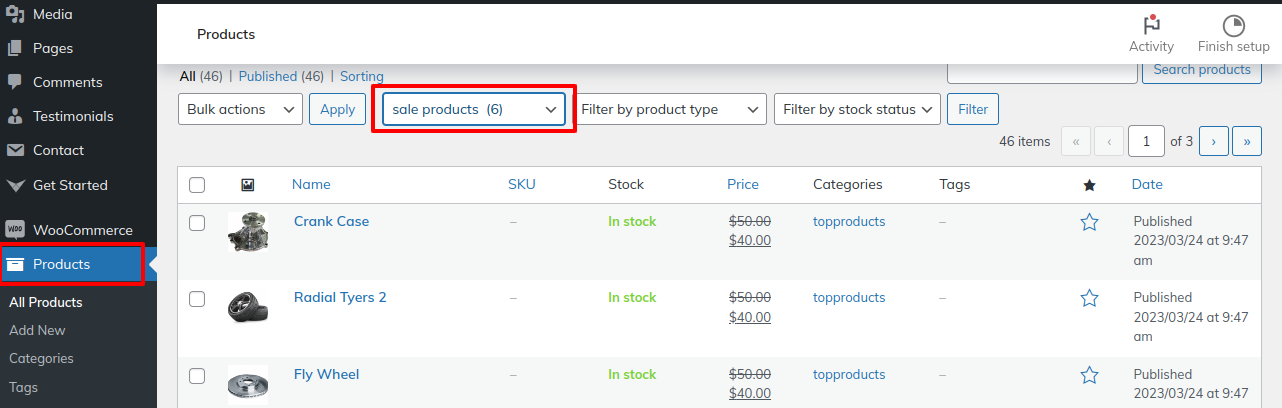Click the image column header icon
1282x408 pixels.
tap(248, 185)
